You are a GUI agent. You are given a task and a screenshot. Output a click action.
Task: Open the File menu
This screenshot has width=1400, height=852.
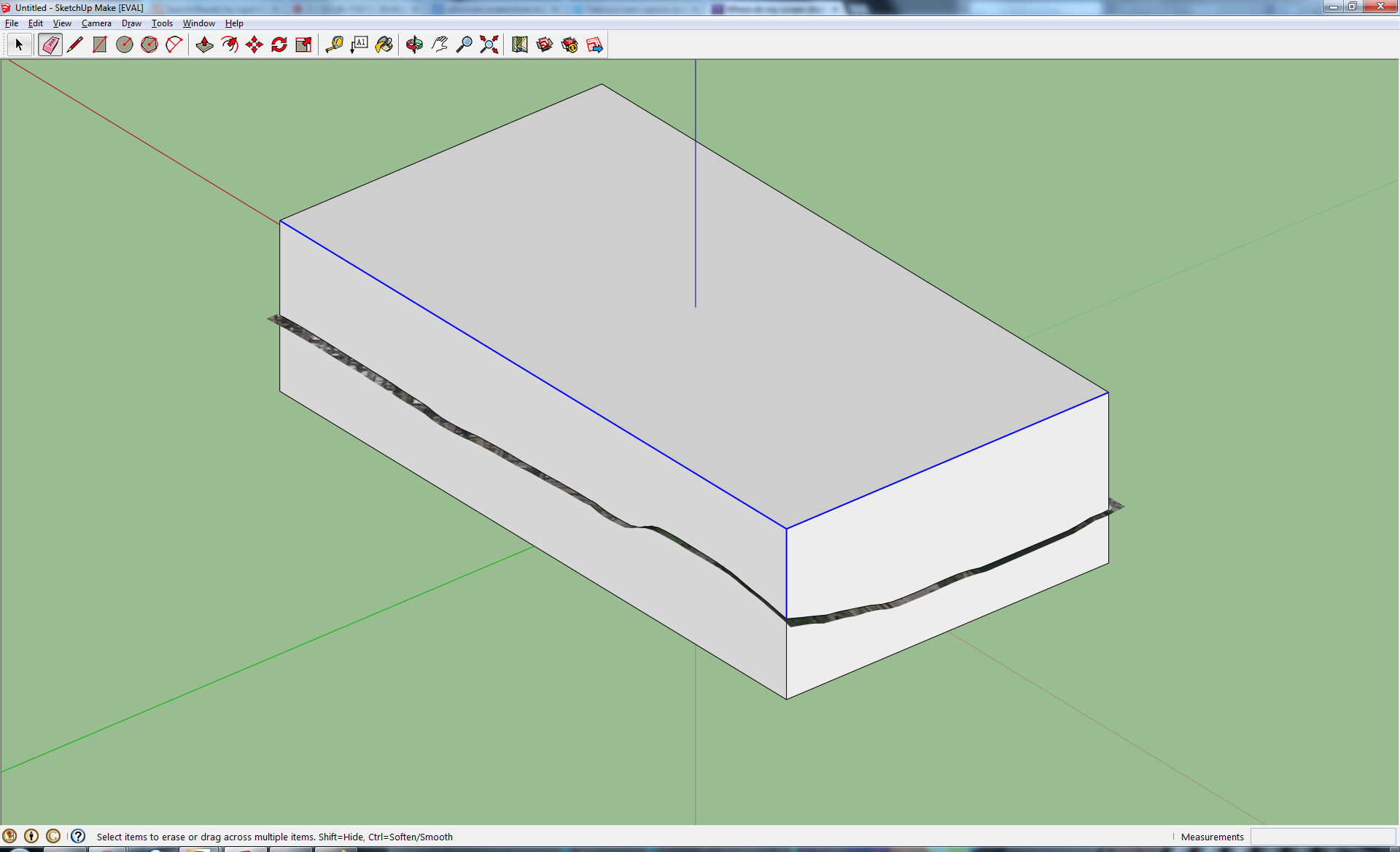[12, 23]
